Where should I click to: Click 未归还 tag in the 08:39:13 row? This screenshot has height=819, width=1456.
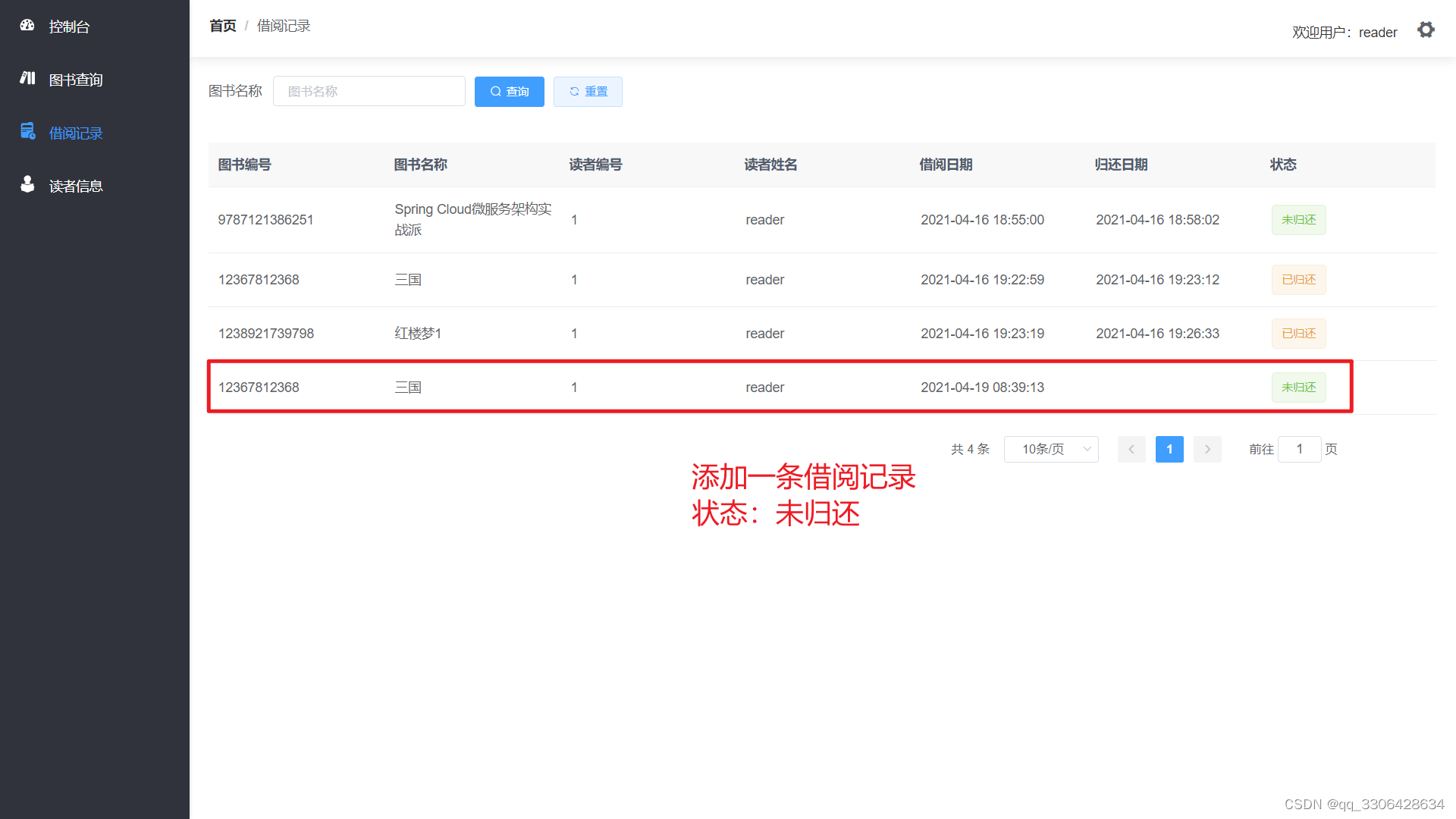click(1299, 388)
